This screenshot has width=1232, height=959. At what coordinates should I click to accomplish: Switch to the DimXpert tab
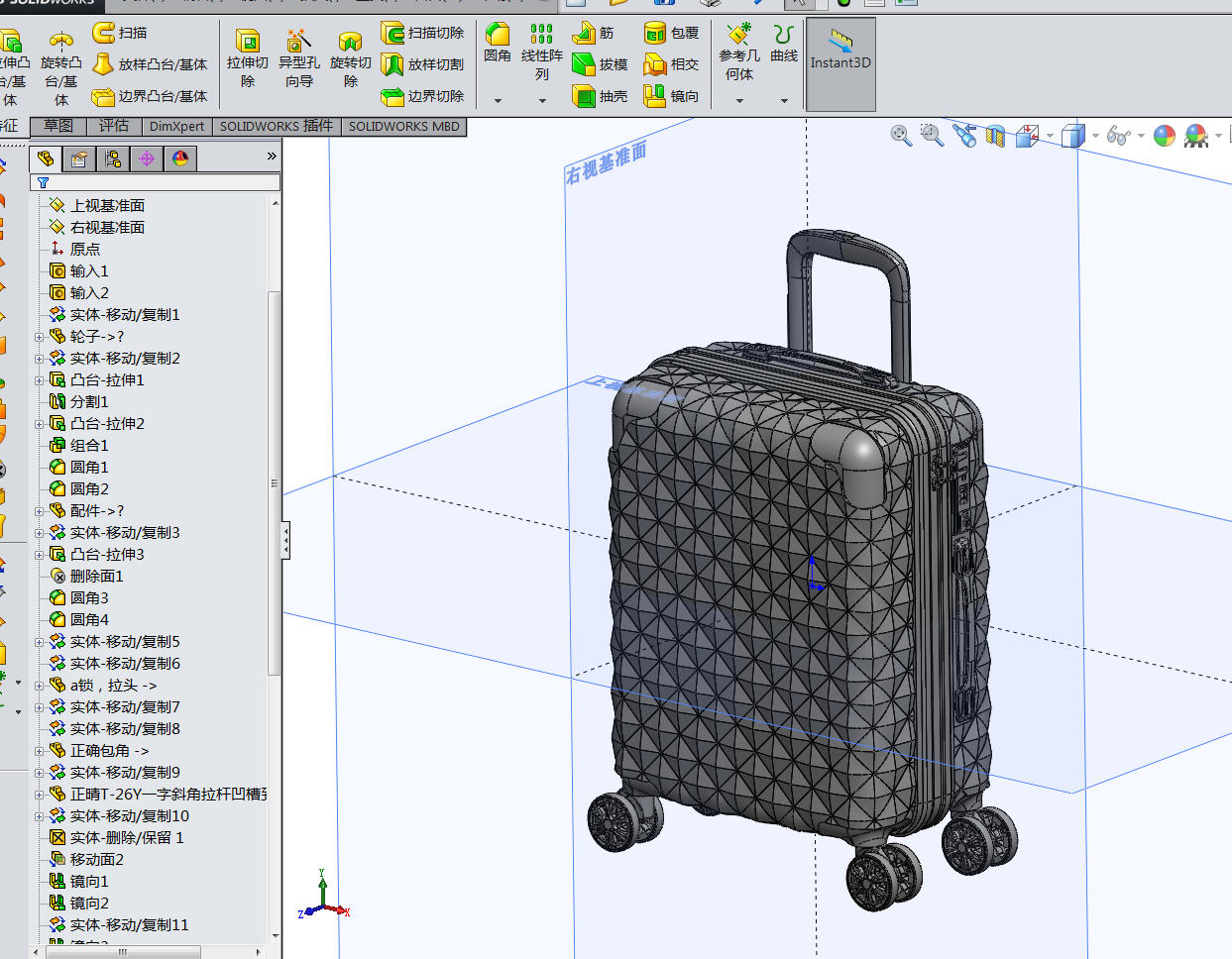tap(176, 126)
